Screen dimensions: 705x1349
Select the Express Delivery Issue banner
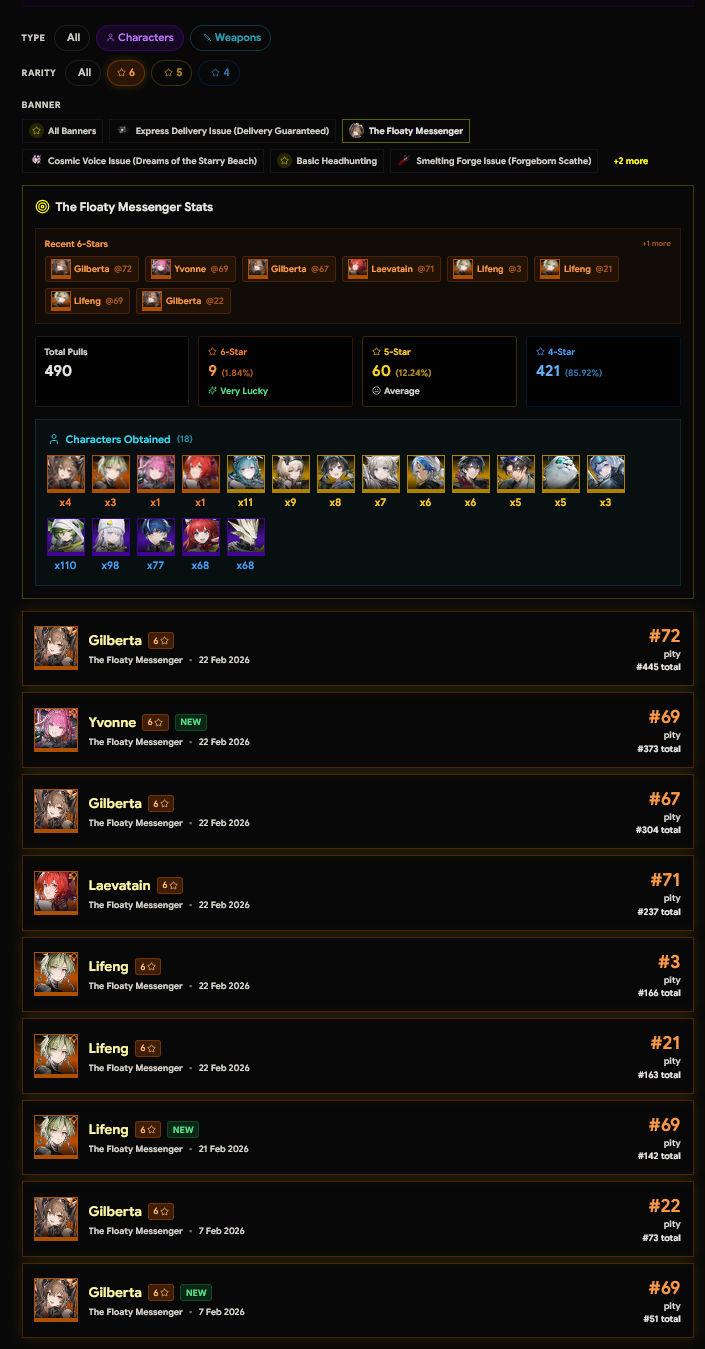pos(222,131)
